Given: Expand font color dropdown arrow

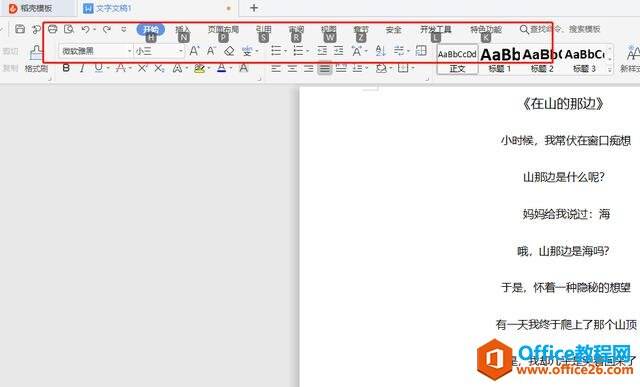Looking at the screenshot, I should [x=231, y=68].
